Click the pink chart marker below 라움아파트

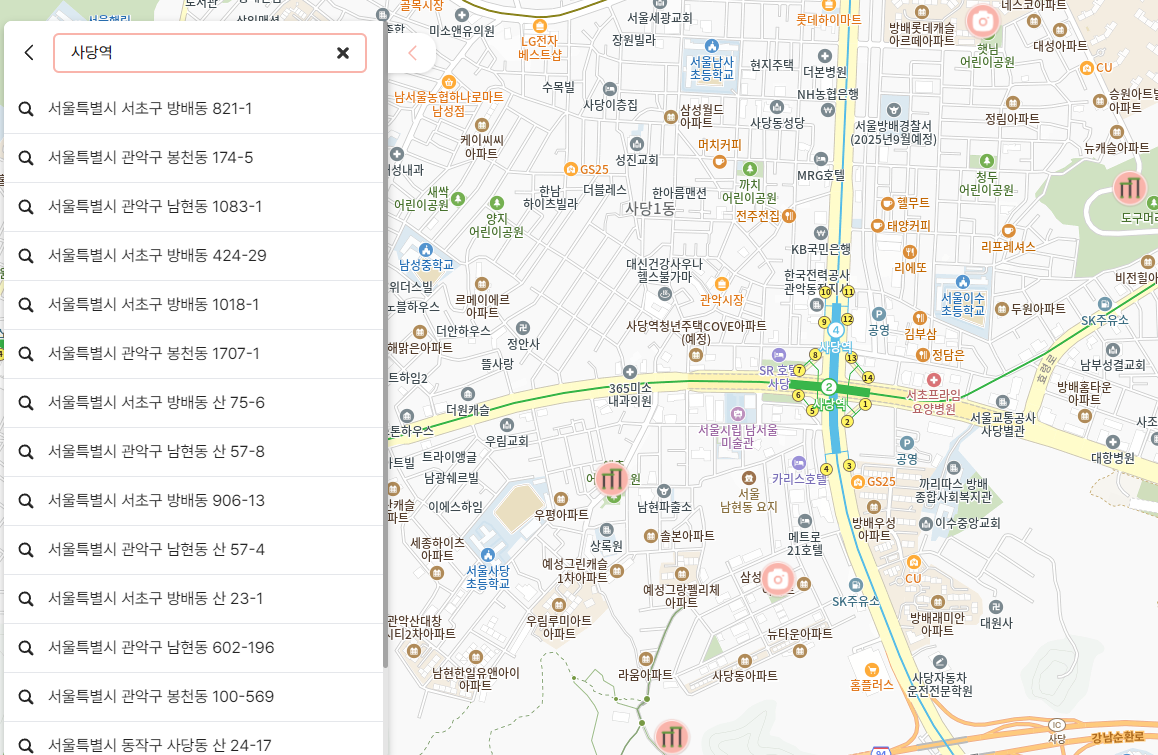(671, 736)
